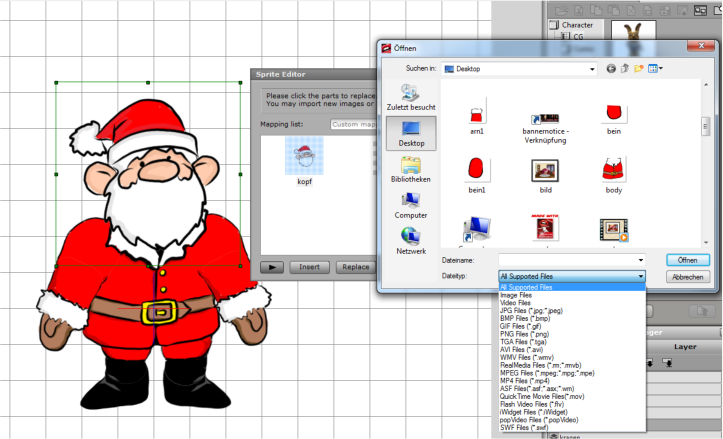The width and height of the screenshot is (723, 439).
Task: Create a new folder in the dialog
Action: (638, 69)
